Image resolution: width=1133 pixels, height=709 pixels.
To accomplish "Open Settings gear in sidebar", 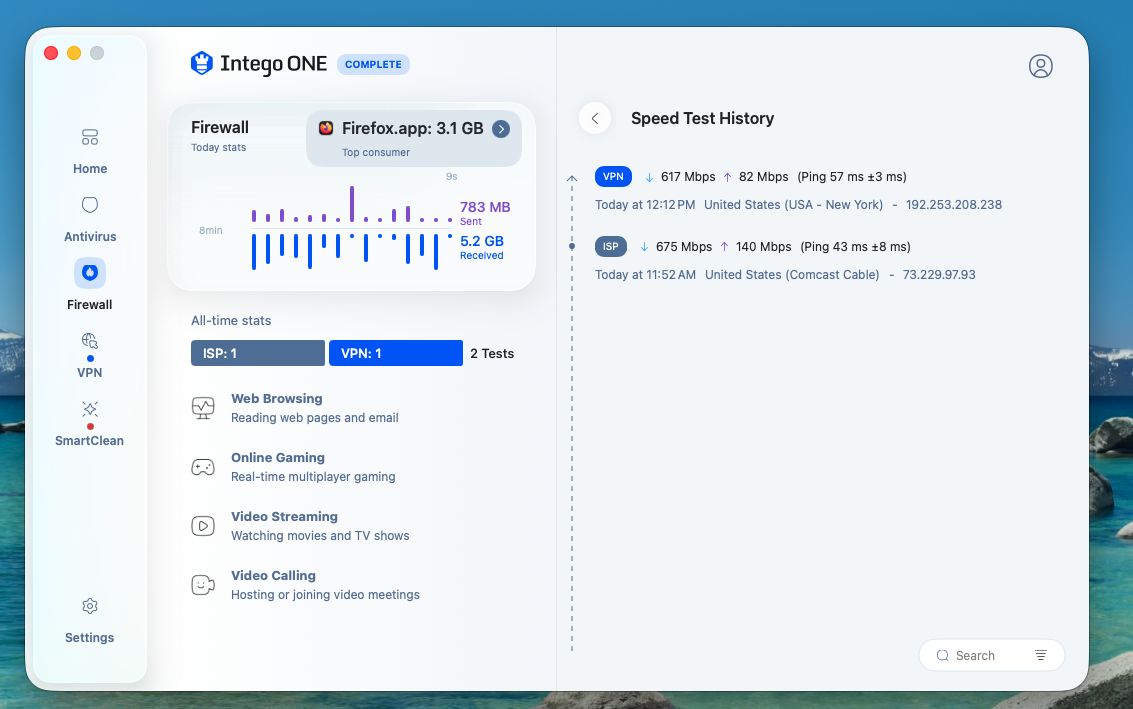I will click(90, 621).
